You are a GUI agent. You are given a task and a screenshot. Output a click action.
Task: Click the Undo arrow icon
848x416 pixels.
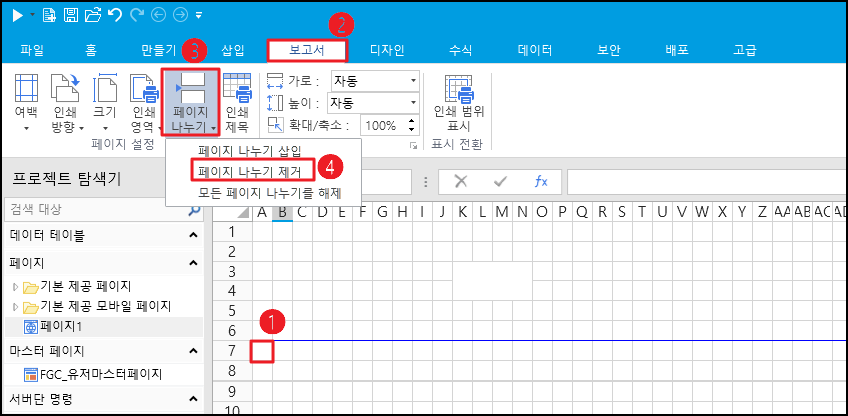(x=114, y=15)
